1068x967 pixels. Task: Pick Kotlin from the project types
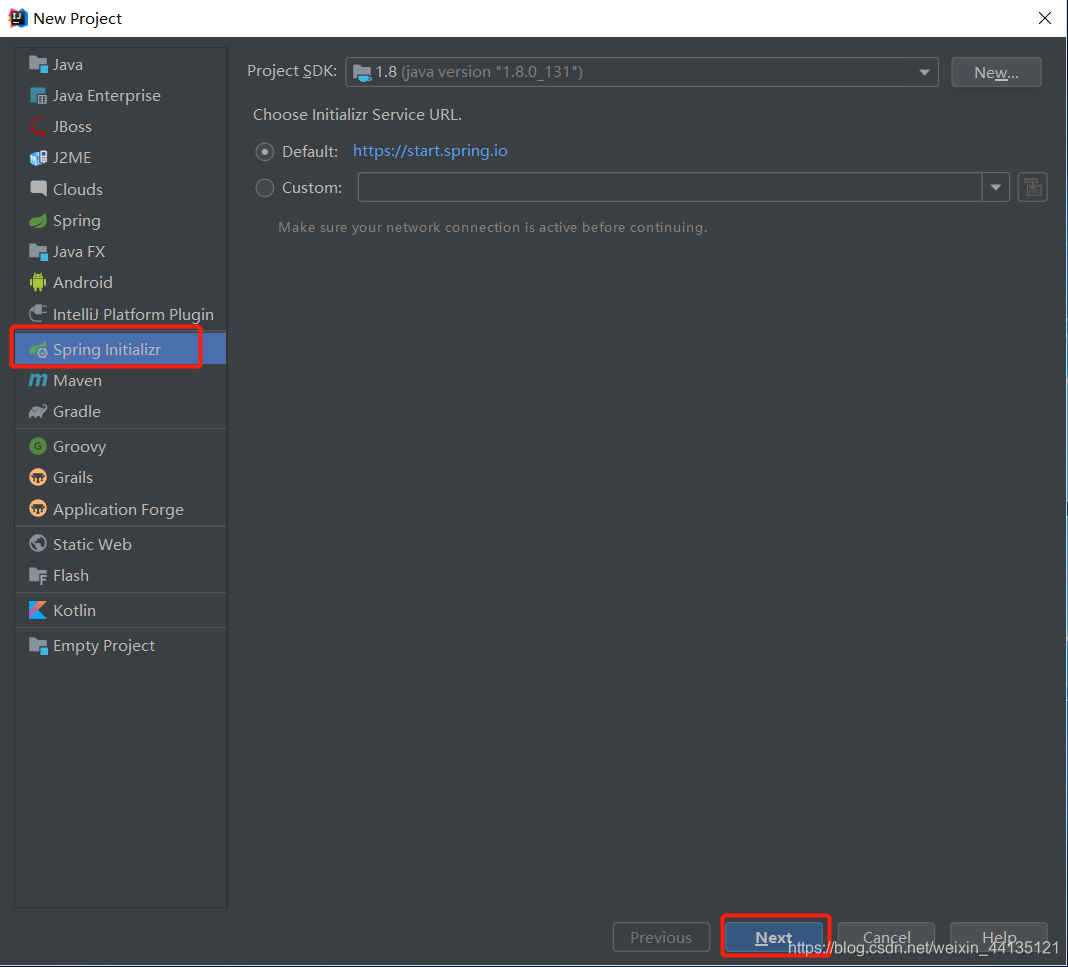tap(121, 610)
